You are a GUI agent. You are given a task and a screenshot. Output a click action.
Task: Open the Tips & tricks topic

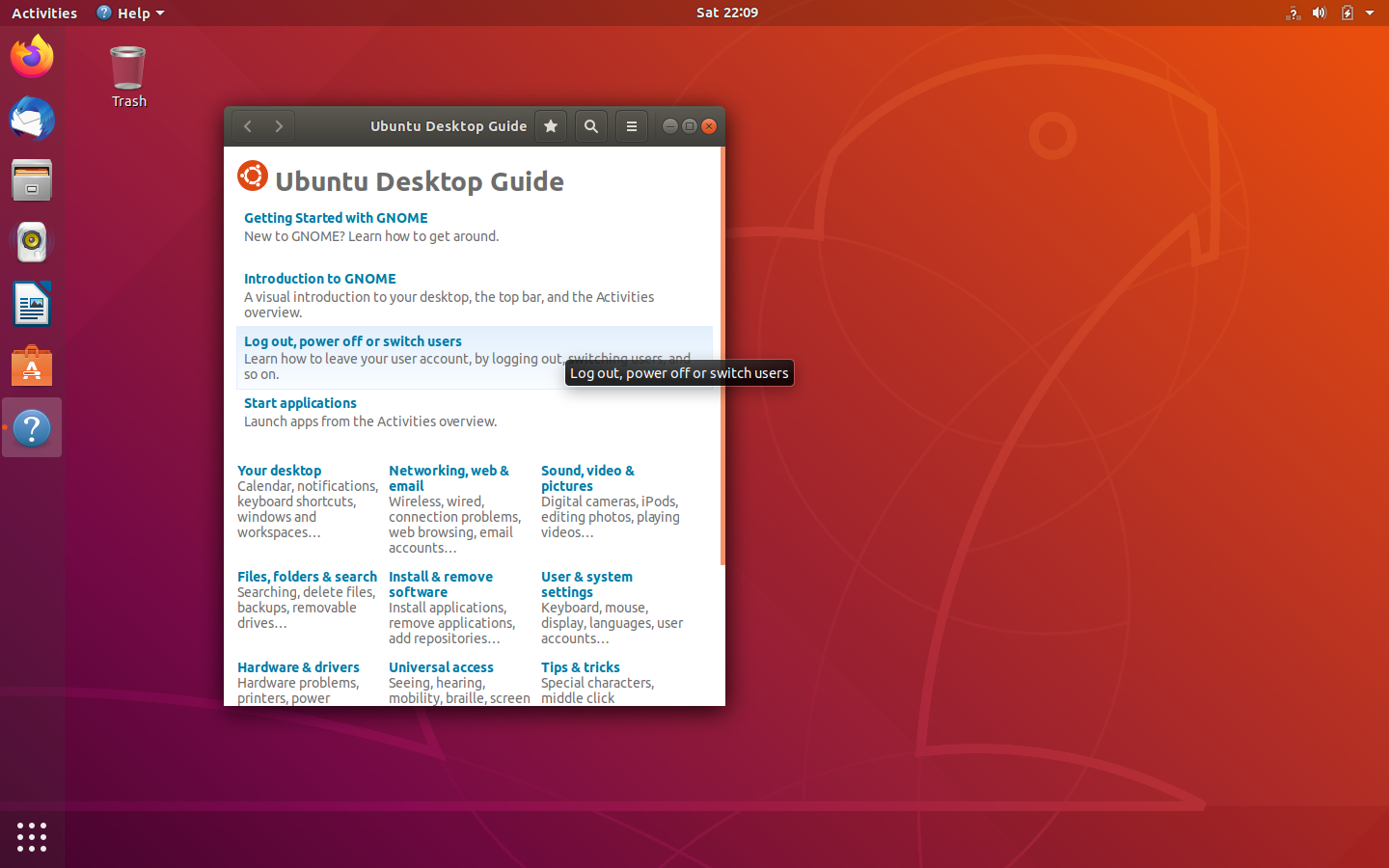pyautogui.click(x=581, y=667)
